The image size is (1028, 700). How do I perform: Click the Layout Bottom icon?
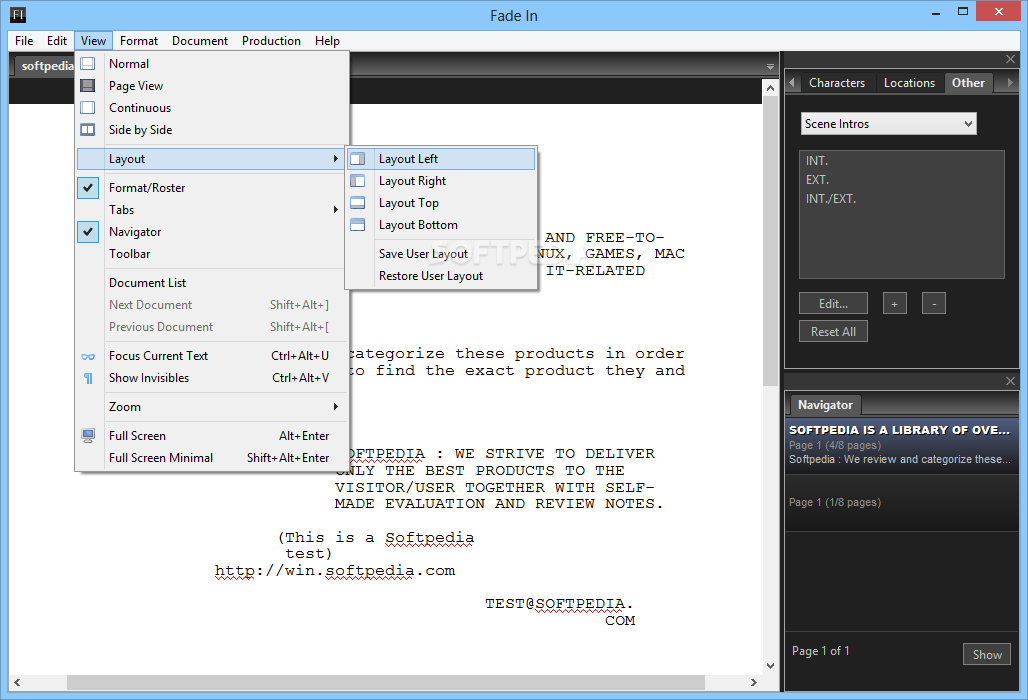(x=357, y=225)
